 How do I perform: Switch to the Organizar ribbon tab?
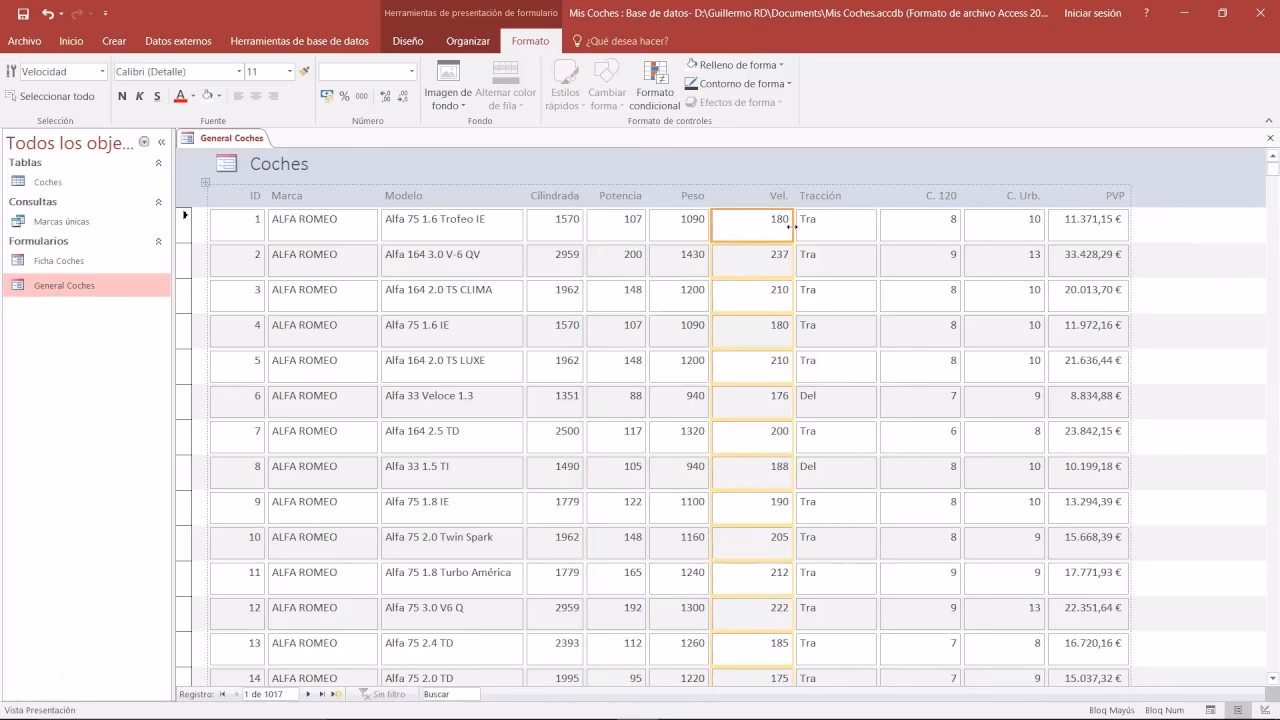coord(468,41)
